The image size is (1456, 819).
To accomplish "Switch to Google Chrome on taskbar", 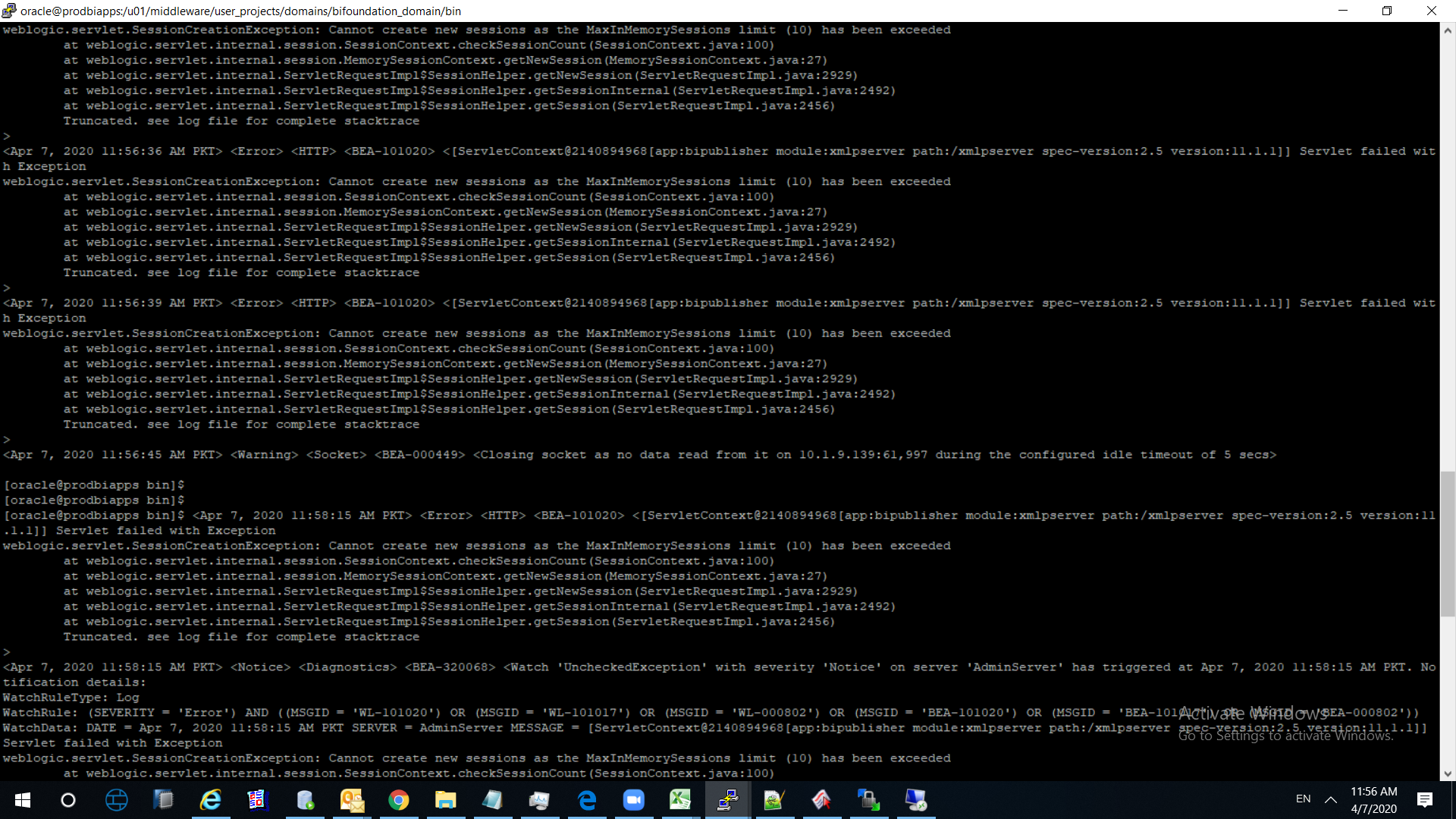I will pos(398,800).
